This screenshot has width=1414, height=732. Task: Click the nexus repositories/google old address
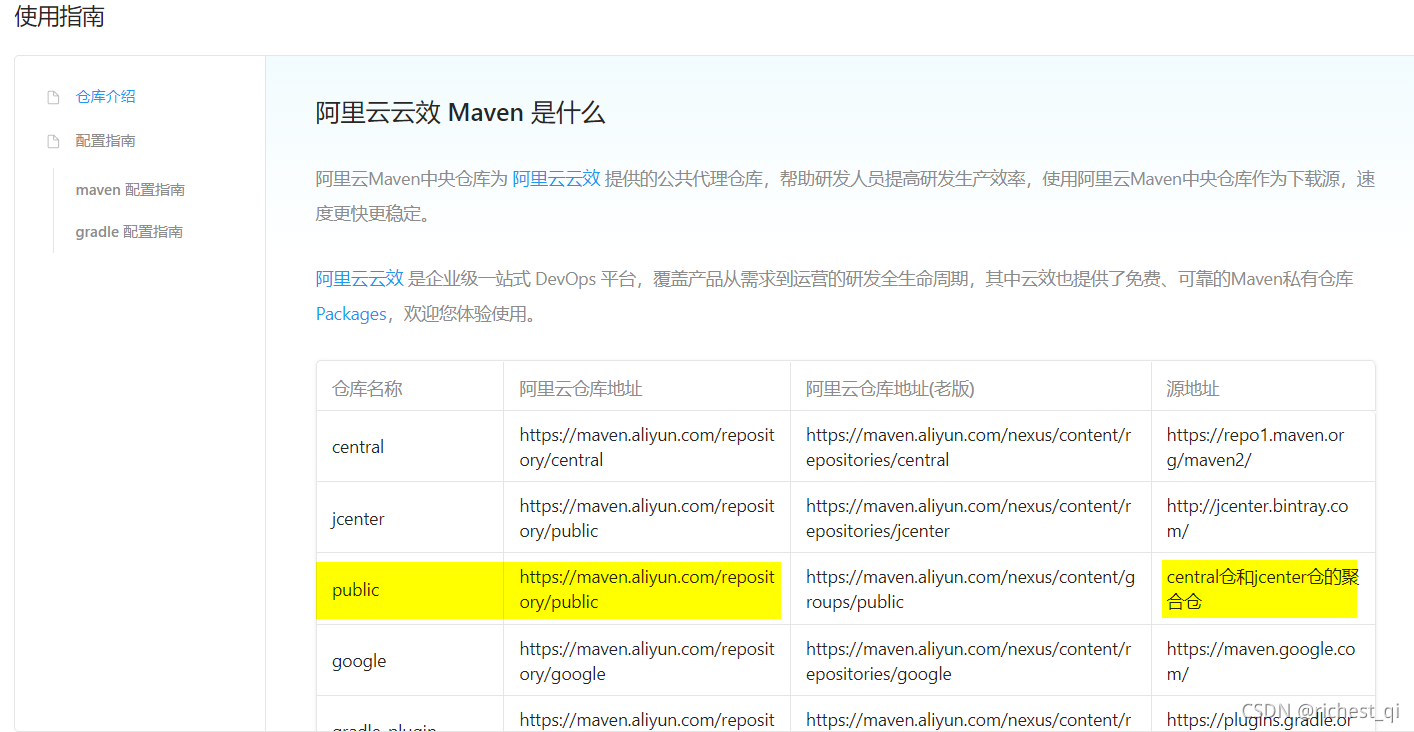pos(969,661)
